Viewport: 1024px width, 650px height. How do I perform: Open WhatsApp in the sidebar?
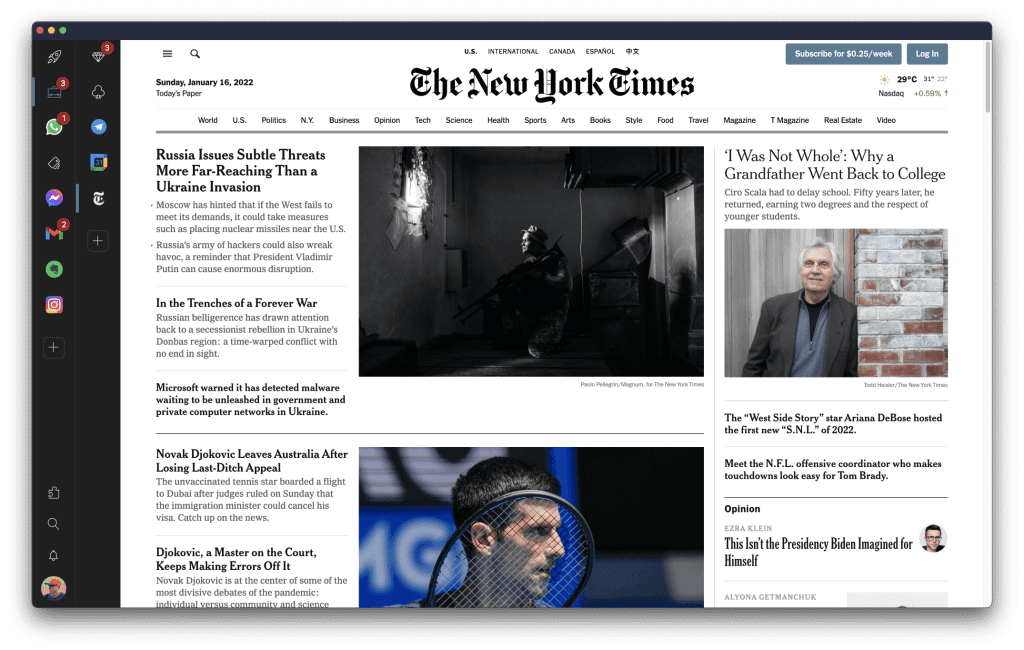pos(54,127)
